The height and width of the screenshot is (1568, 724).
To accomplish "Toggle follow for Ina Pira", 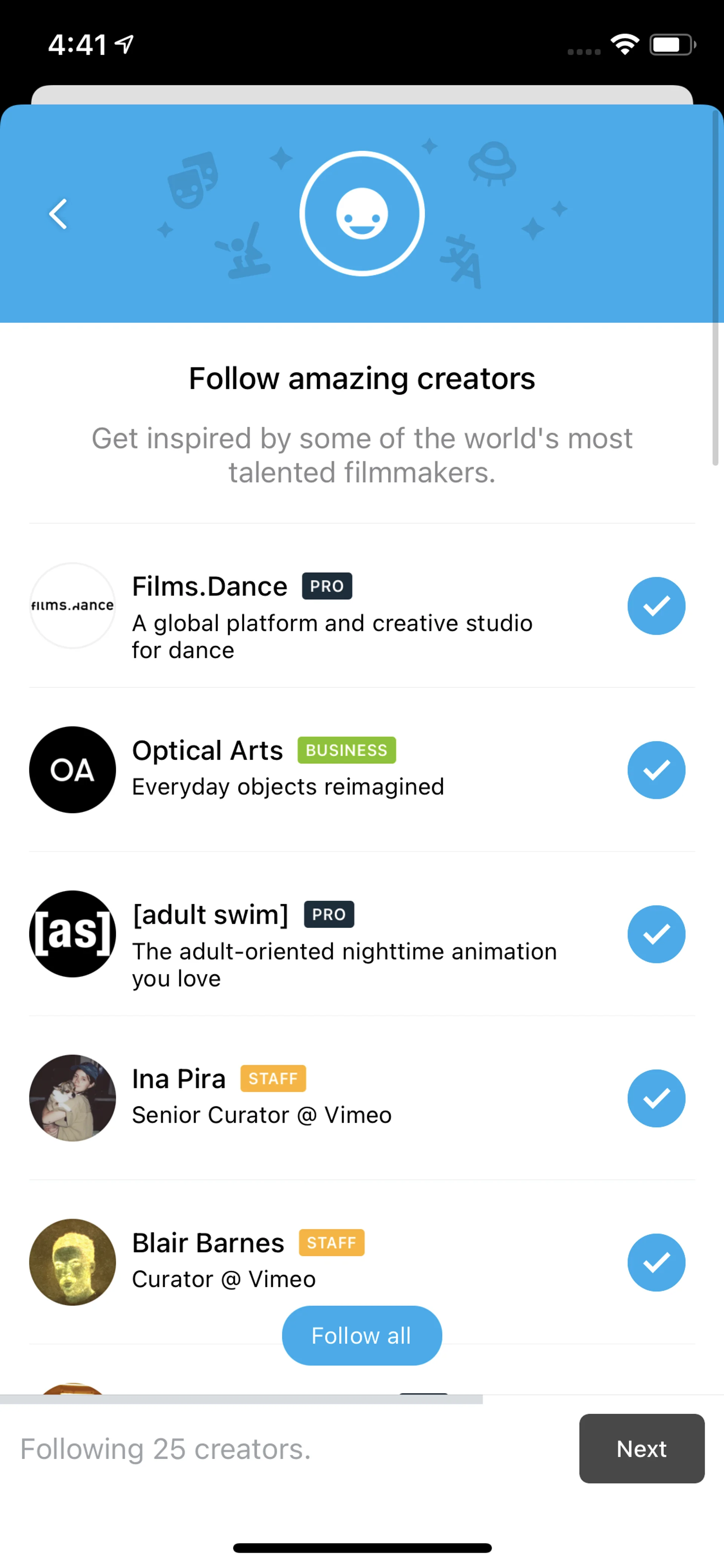I will click(656, 1098).
